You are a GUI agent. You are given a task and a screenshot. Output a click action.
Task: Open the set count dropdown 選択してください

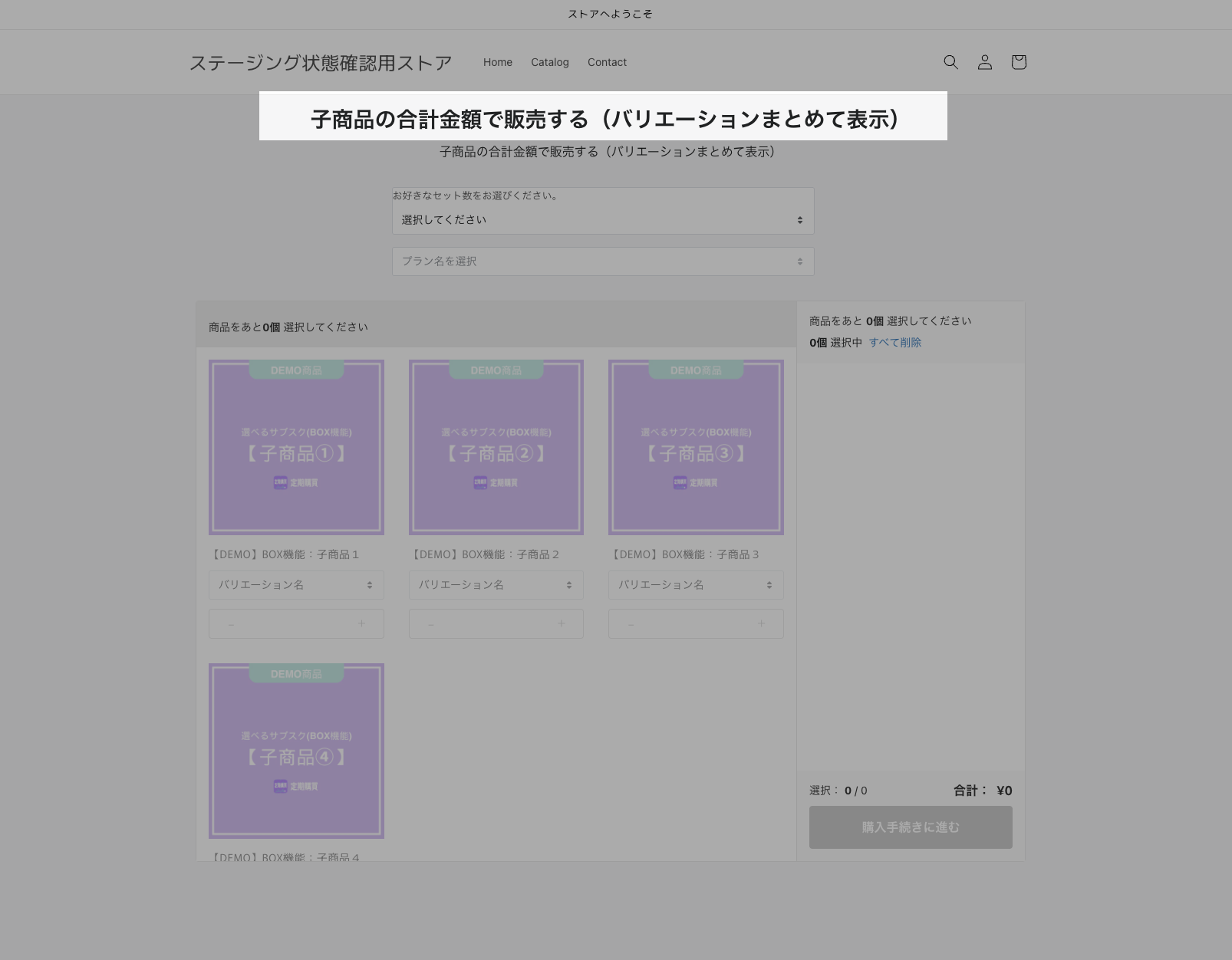(x=603, y=220)
